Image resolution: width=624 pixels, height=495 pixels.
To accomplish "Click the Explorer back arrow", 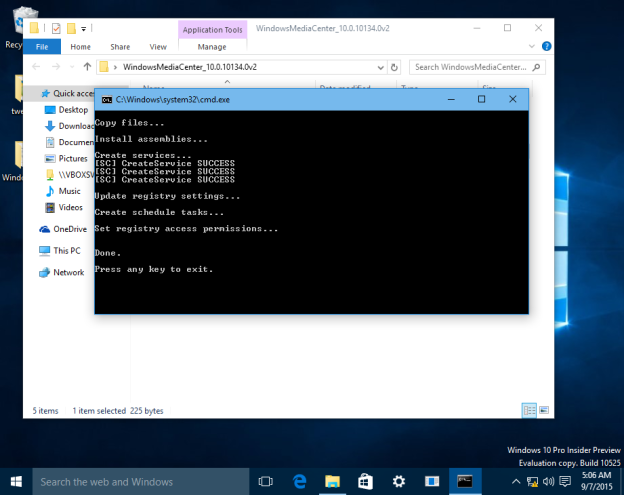I will (x=36, y=67).
